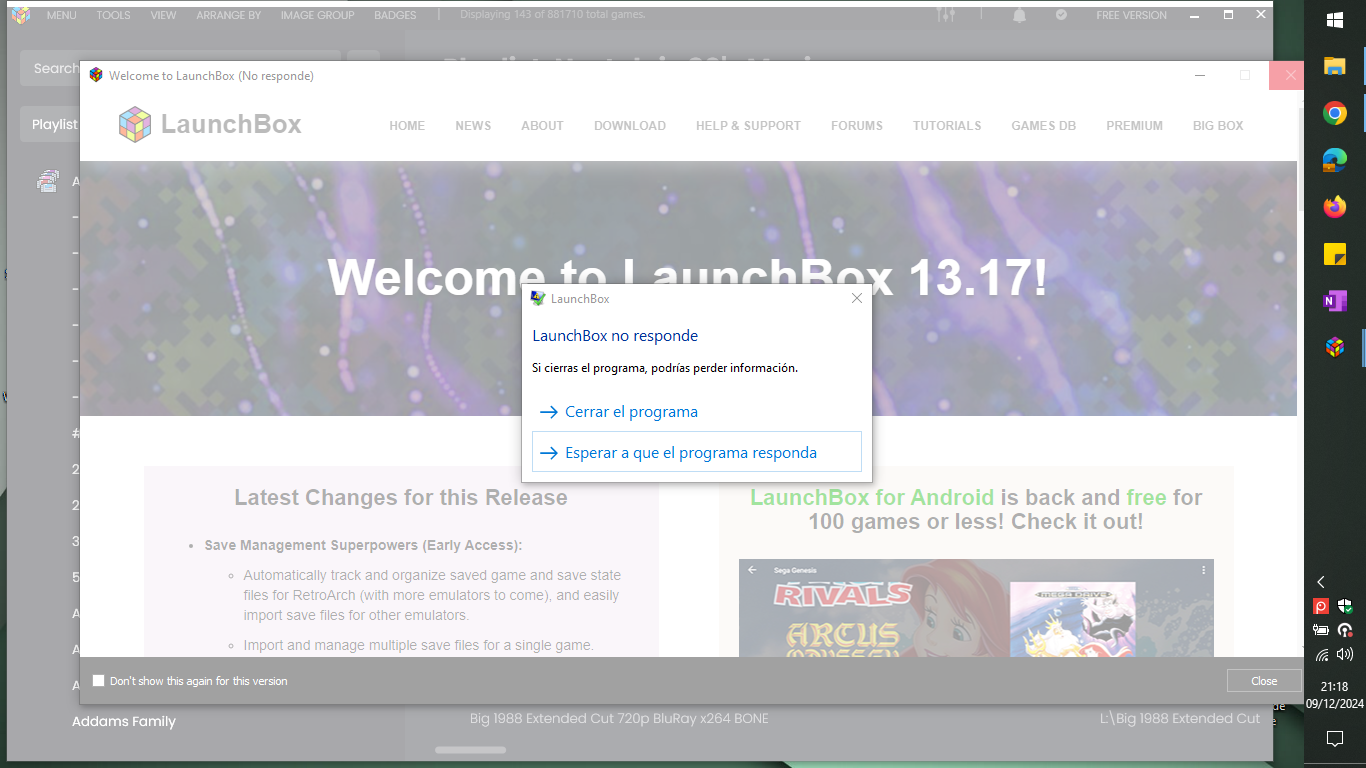Click the Big 1988 Extended Cut 720p BluRay entry

[619, 718]
